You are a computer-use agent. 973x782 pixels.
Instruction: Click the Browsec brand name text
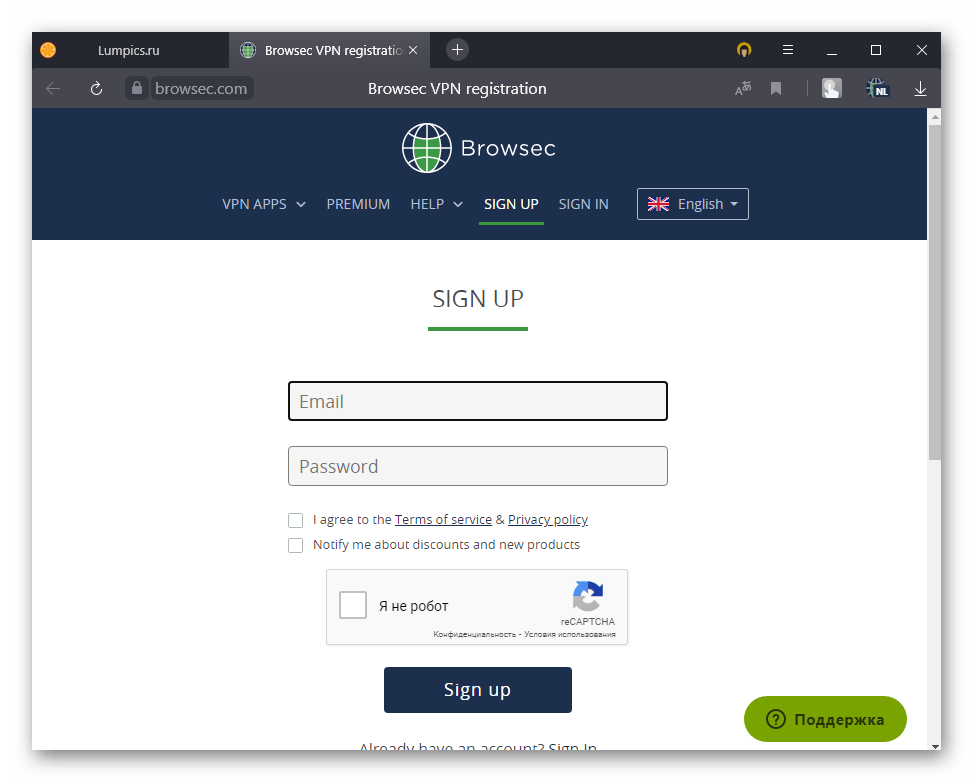coord(508,148)
